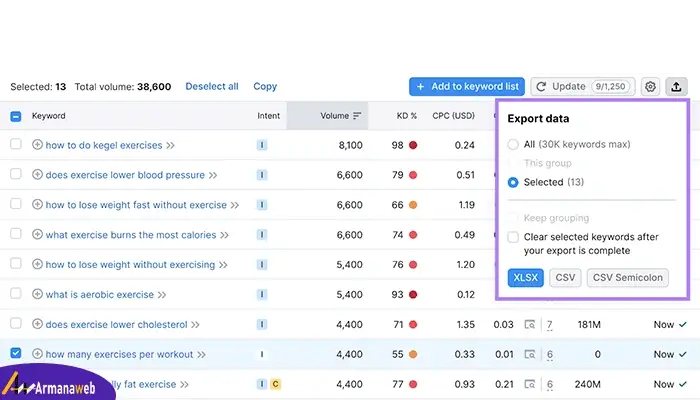
Task: Click the Volume sort icon in the column header
Action: (x=357, y=116)
